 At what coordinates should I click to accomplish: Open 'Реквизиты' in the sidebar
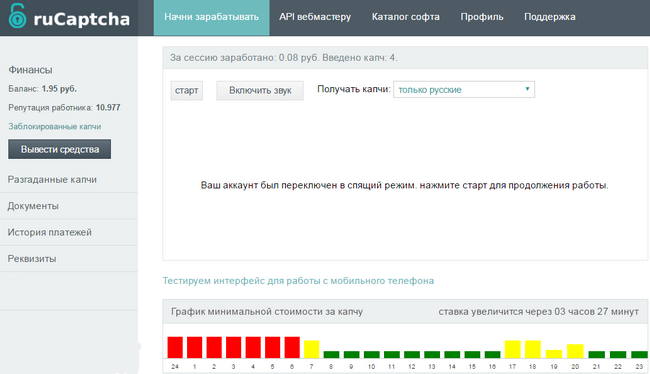click(32, 259)
